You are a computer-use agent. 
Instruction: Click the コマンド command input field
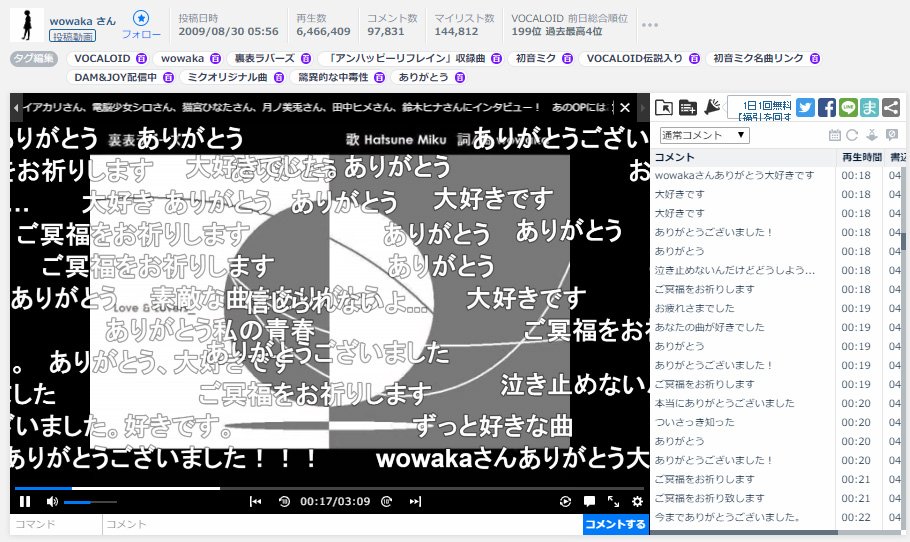click(x=56, y=524)
